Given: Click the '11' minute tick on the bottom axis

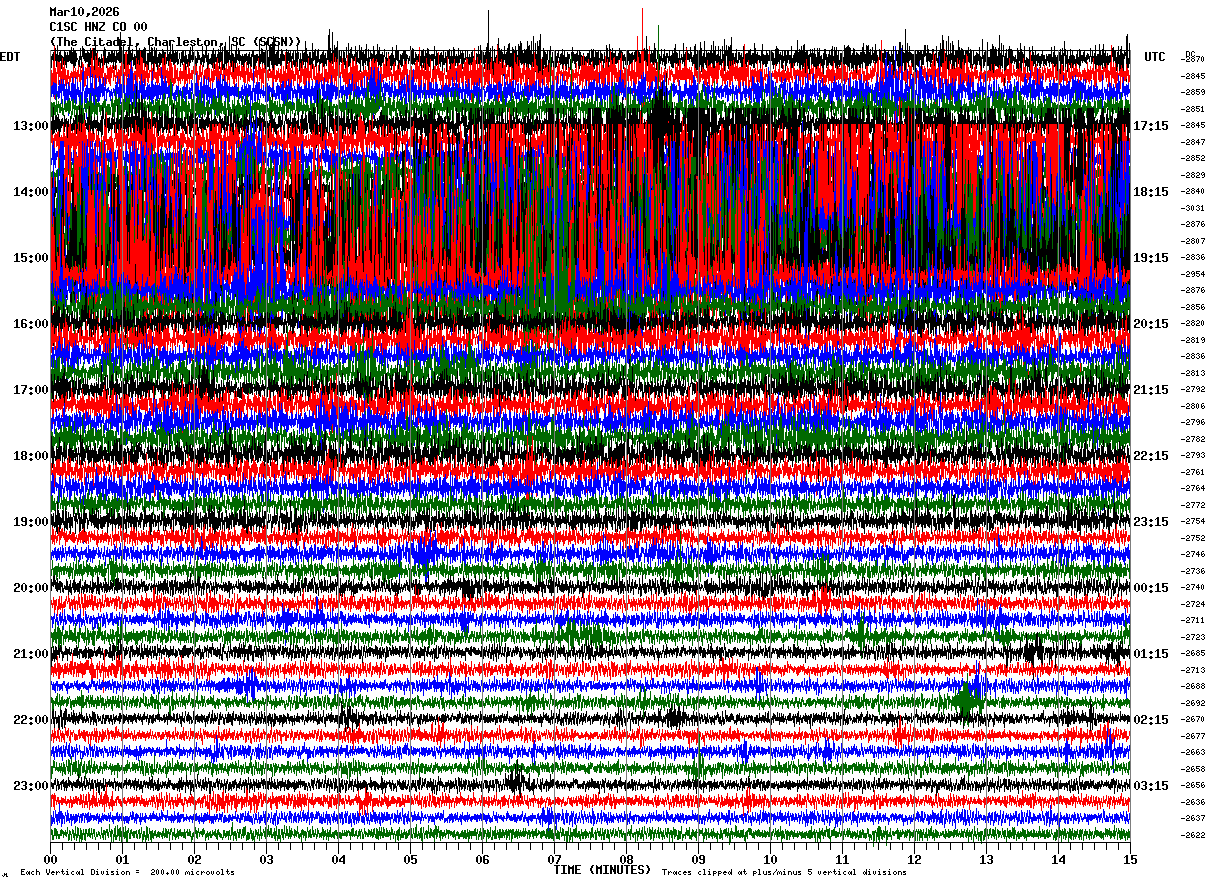Looking at the screenshot, I should click(x=843, y=859).
